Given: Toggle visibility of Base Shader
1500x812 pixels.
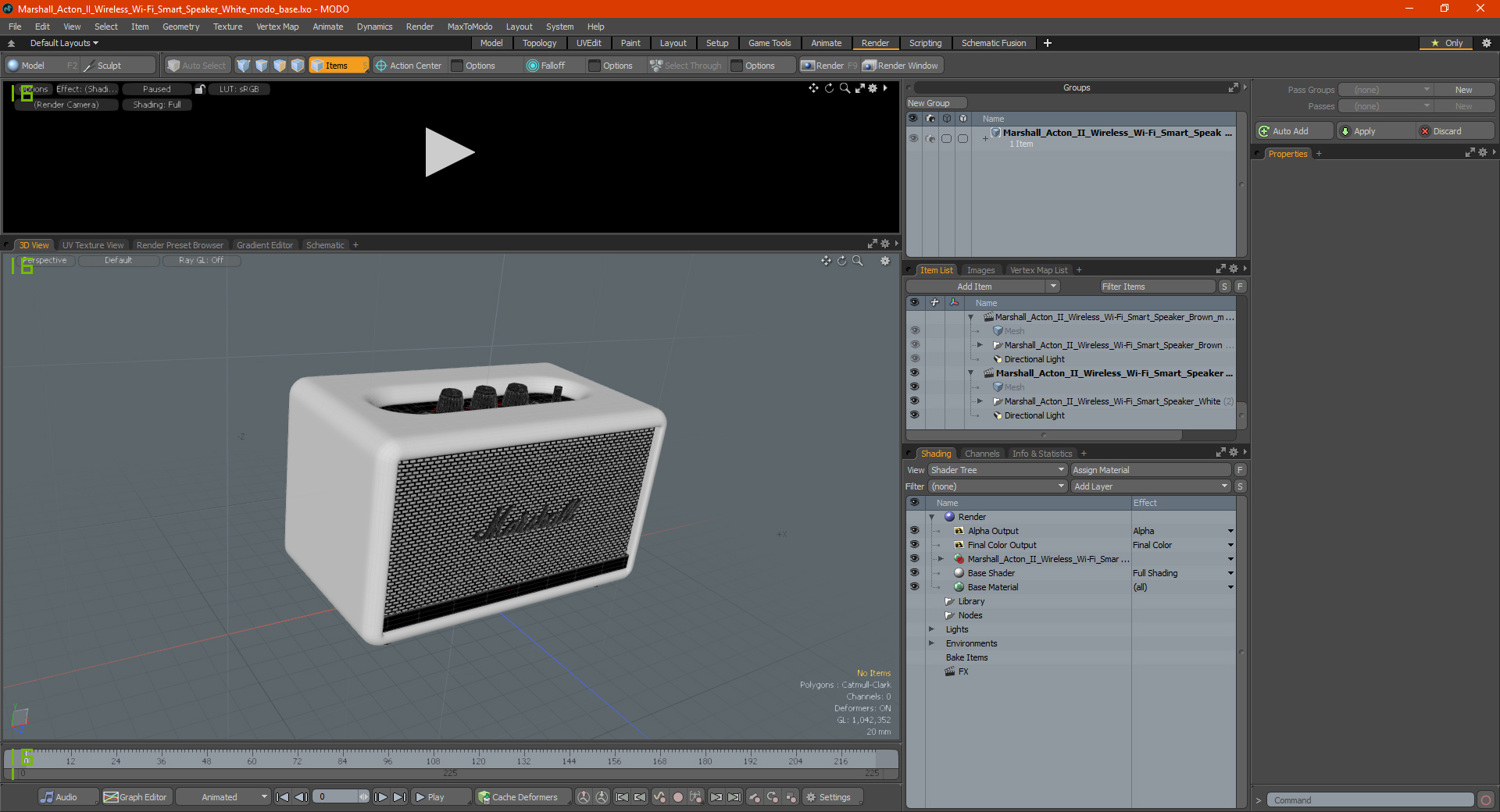Looking at the screenshot, I should pyautogui.click(x=914, y=573).
